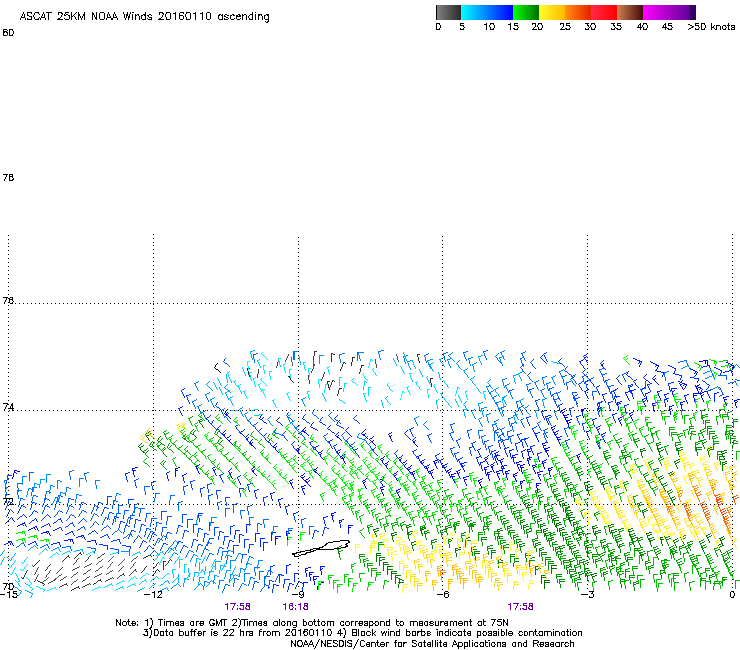Screen dimensions: 740x650
Task: Click the '10' label under the color legend
Action: click(x=489, y=27)
